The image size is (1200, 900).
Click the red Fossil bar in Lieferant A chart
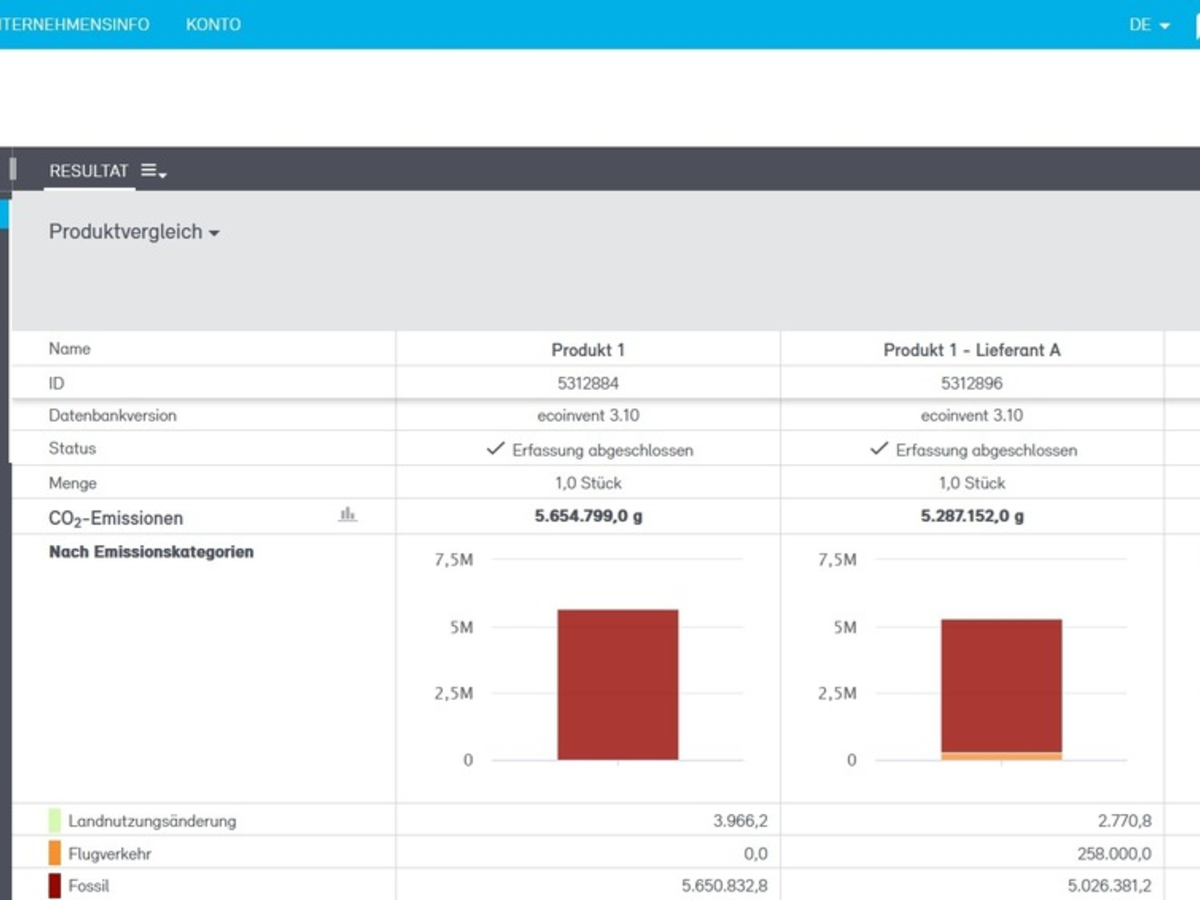pos(1001,685)
